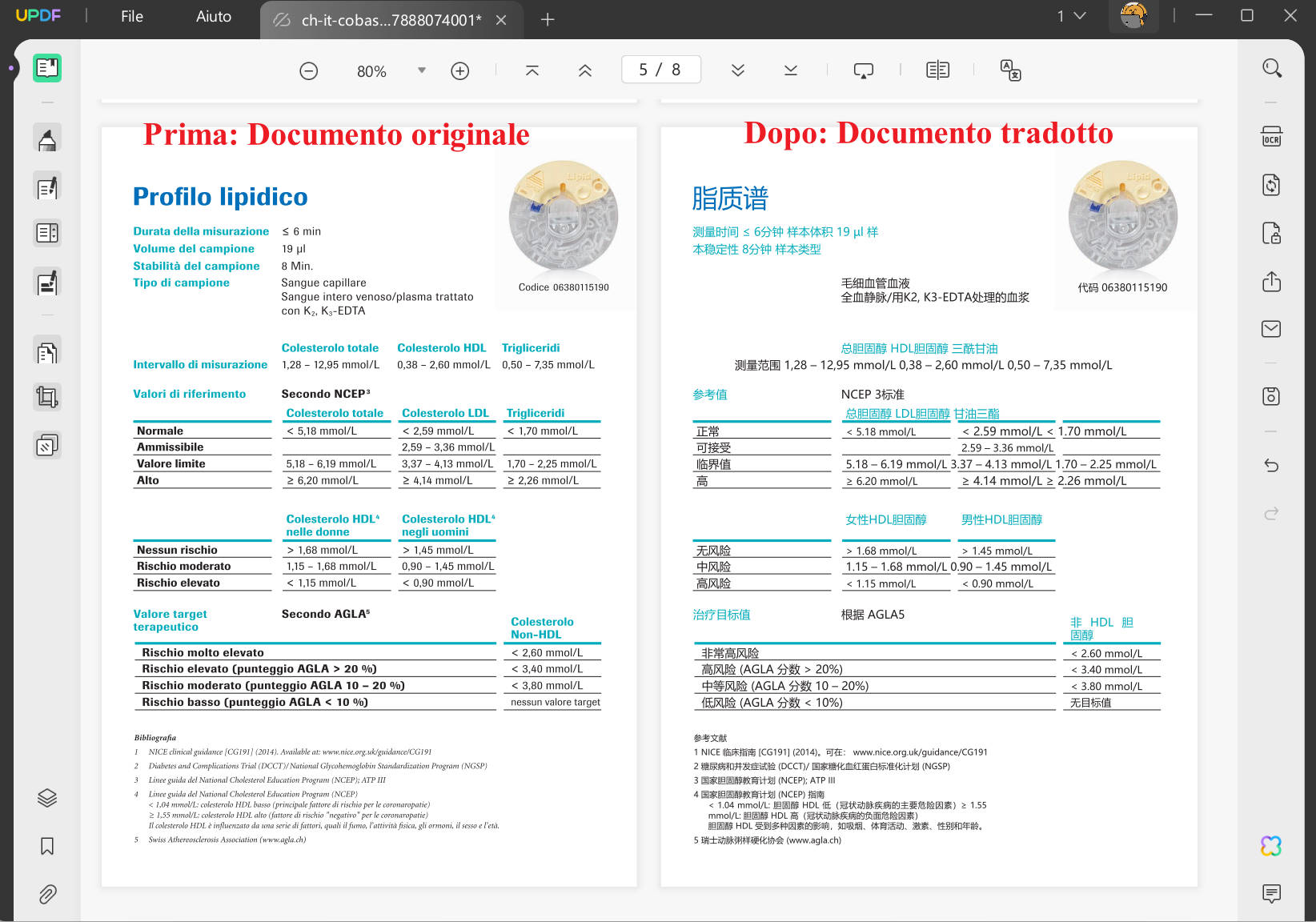Open the File menu
The image size is (1316, 922).
pos(132,16)
